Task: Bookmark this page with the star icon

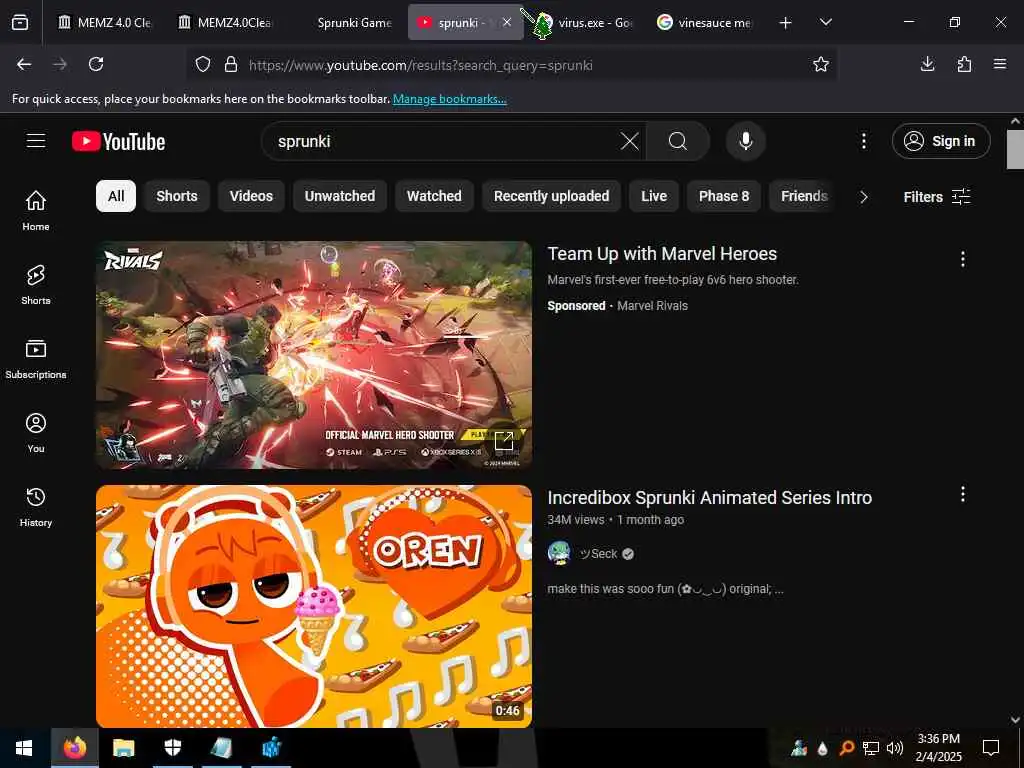Action: [x=821, y=64]
